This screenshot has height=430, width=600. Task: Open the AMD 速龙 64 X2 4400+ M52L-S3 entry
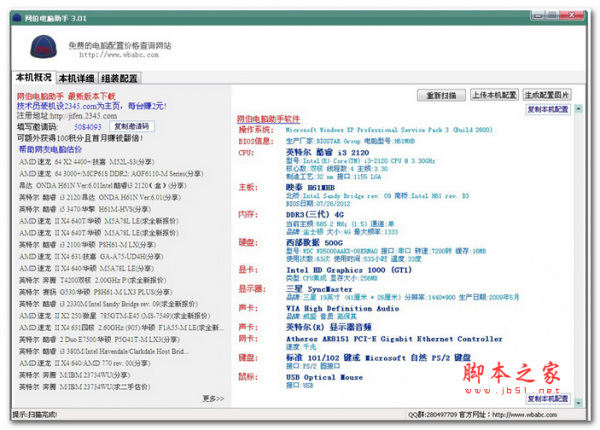[87, 162]
